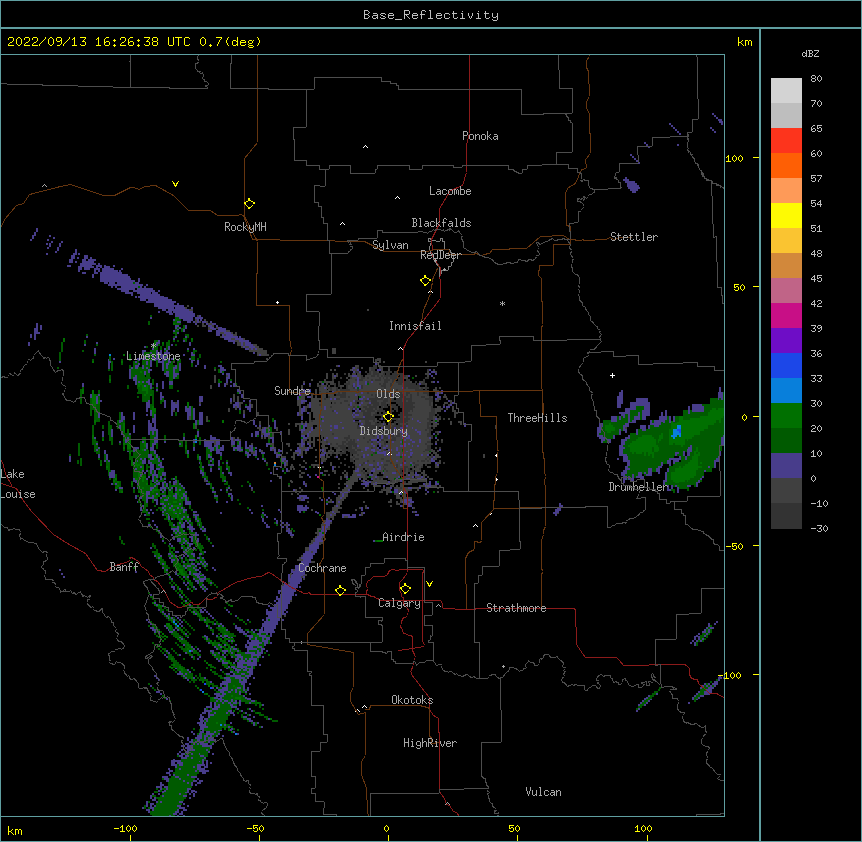Viewport: 862px width, 842px height.
Task: Click the Stettler city label
Action: 634,237
